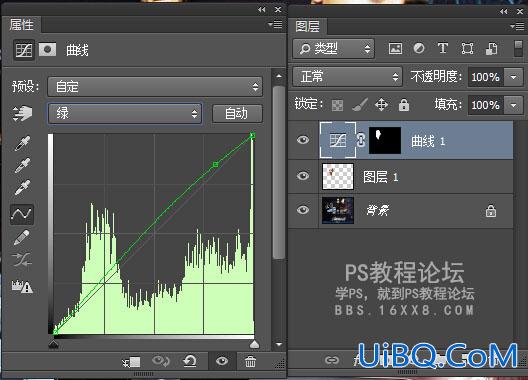Clip adjustment to layer below icon
Viewport: 528px width, 380px height.
131,362
